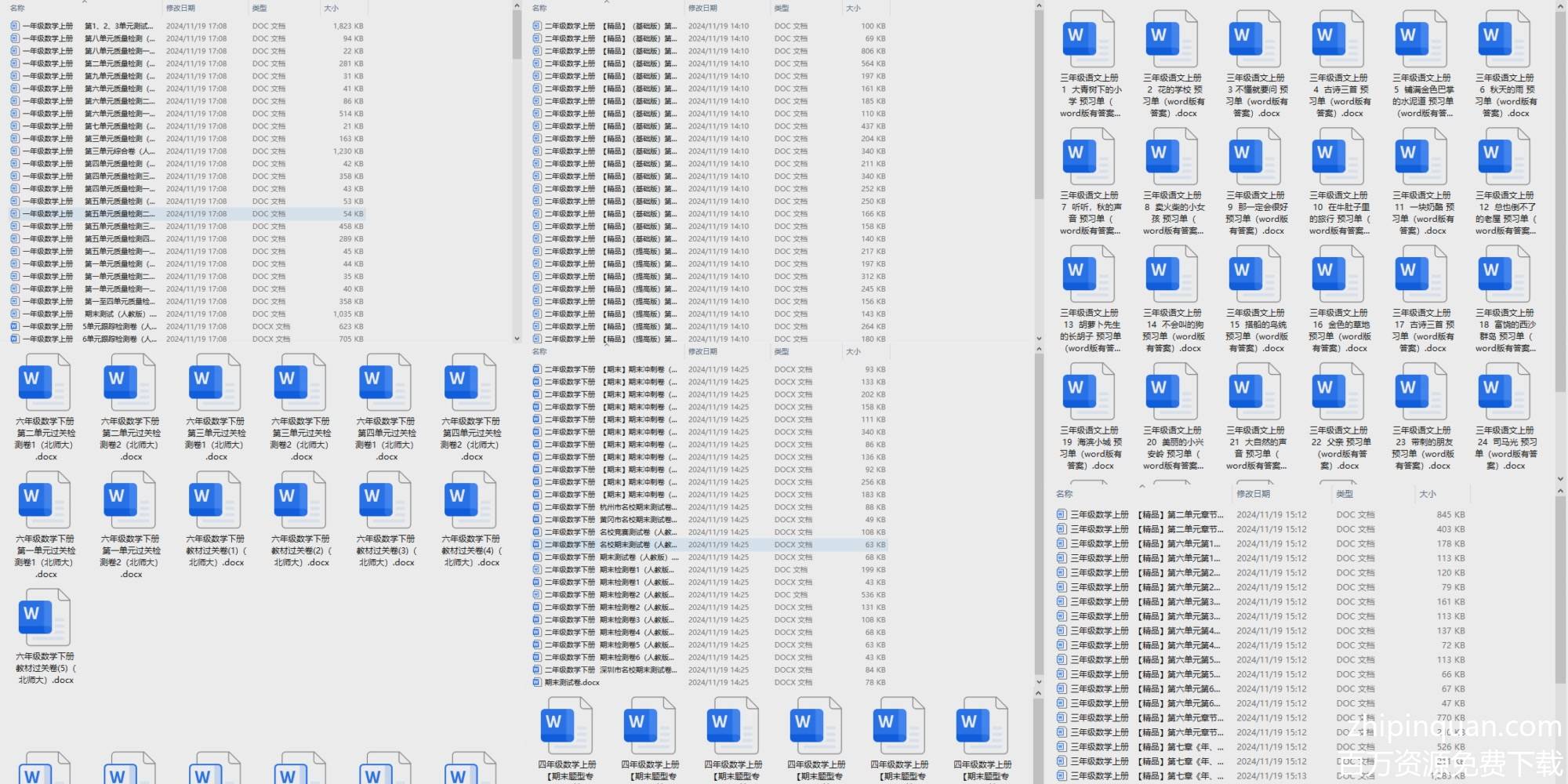Screen dimensions: 1568x784
Task: Open the '2 花的学校' Word document icon
Action: 1172,40
